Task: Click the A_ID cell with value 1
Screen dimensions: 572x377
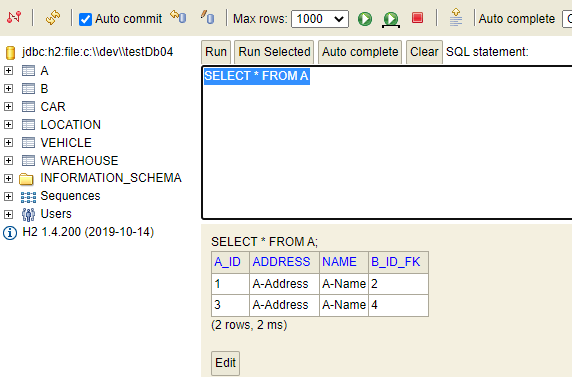Action: (x=230, y=284)
